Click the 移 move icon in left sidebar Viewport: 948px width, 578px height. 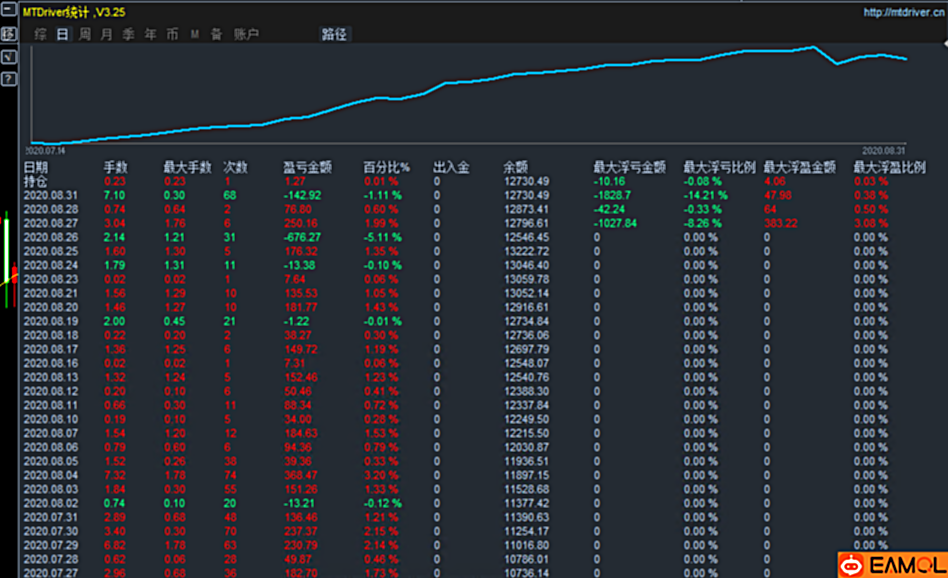point(8,34)
